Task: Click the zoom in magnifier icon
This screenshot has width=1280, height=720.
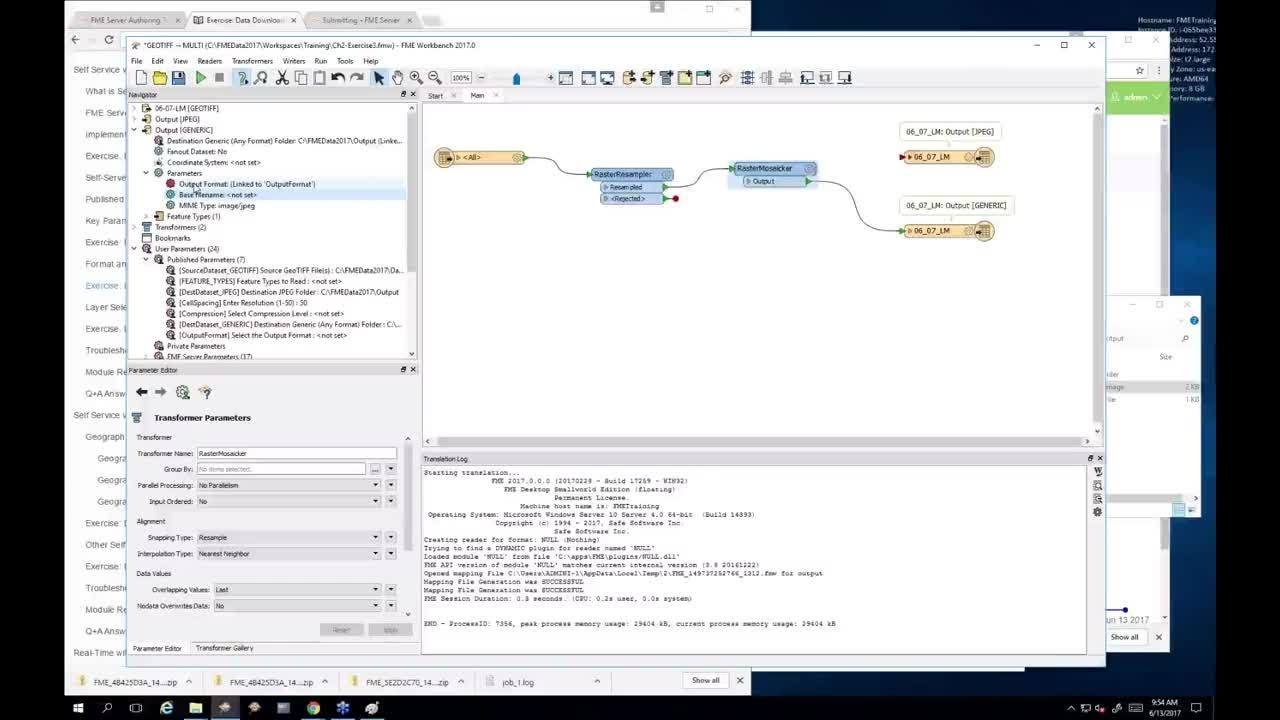Action: (x=416, y=78)
